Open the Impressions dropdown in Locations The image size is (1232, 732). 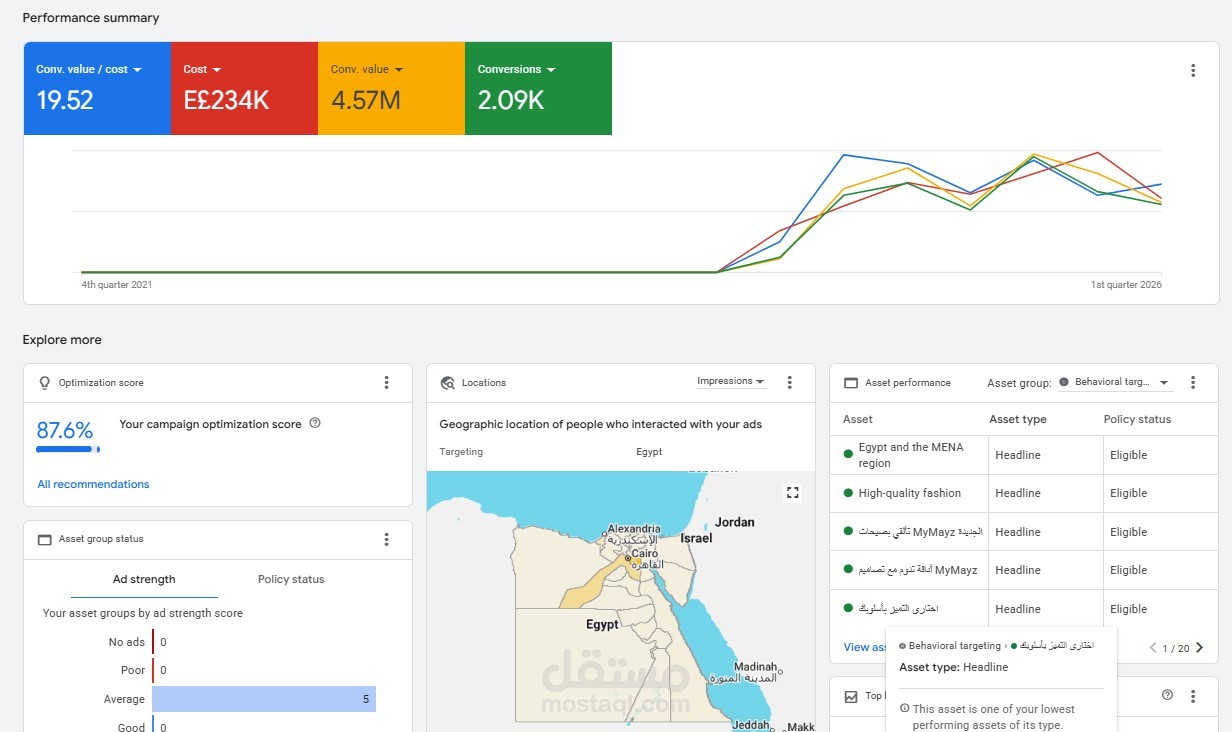(x=731, y=382)
